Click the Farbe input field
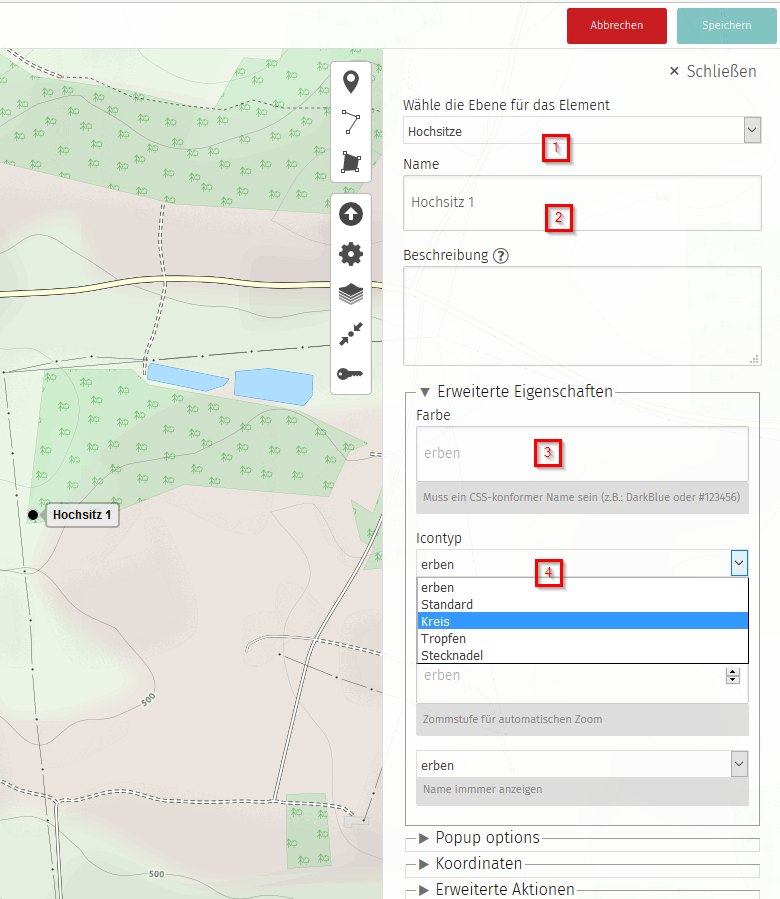The image size is (780, 899). coord(582,454)
